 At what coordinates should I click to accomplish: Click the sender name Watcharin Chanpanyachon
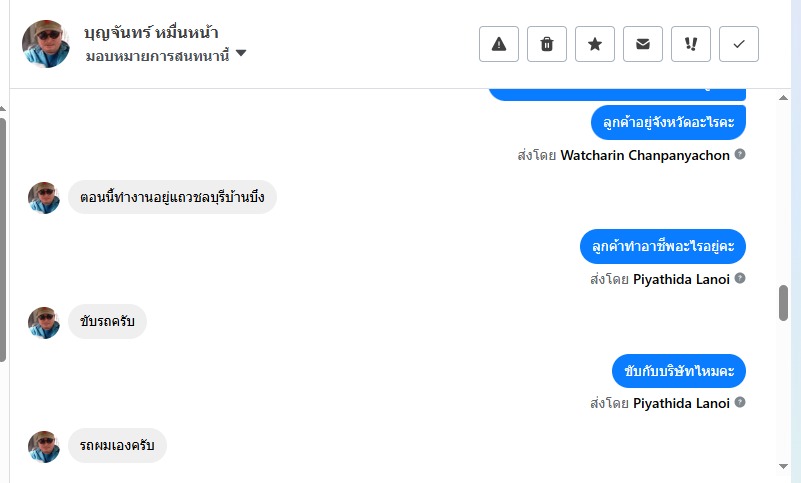click(x=646, y=155)
